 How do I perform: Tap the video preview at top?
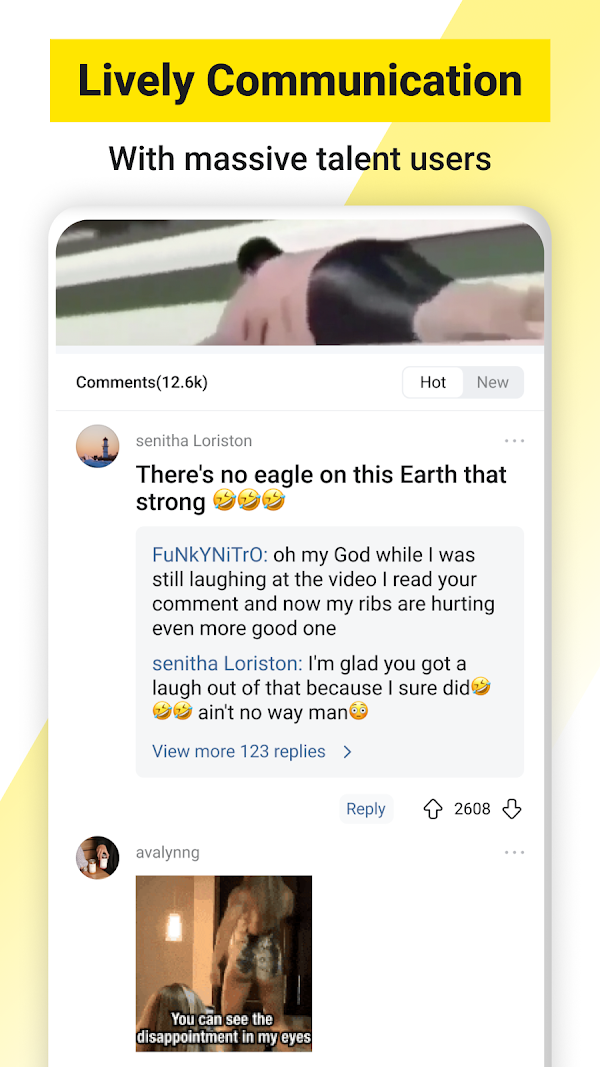pos(300,282)
